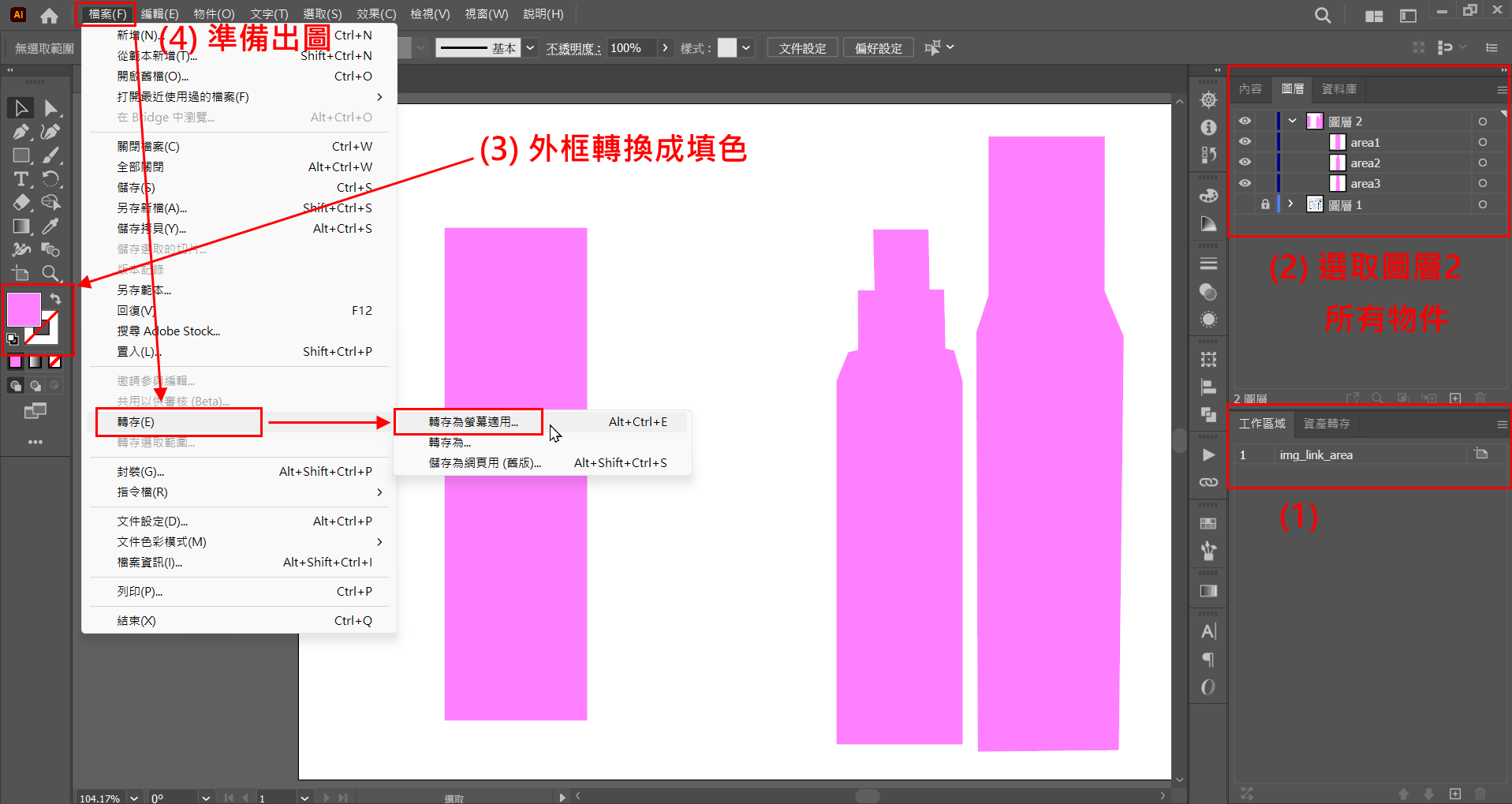
Task: Click the 文件設定 button
Action: (x=802, y=48)
